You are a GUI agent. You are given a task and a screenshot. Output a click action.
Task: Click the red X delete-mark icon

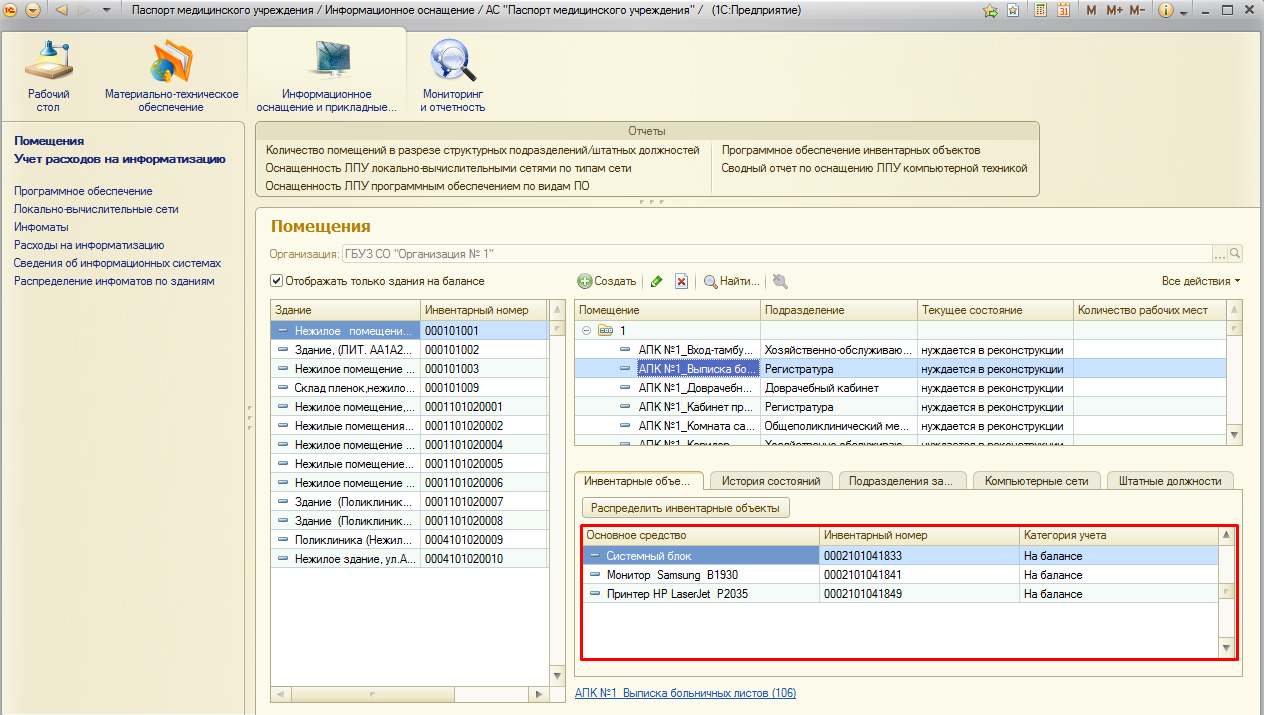coord(681,282)
